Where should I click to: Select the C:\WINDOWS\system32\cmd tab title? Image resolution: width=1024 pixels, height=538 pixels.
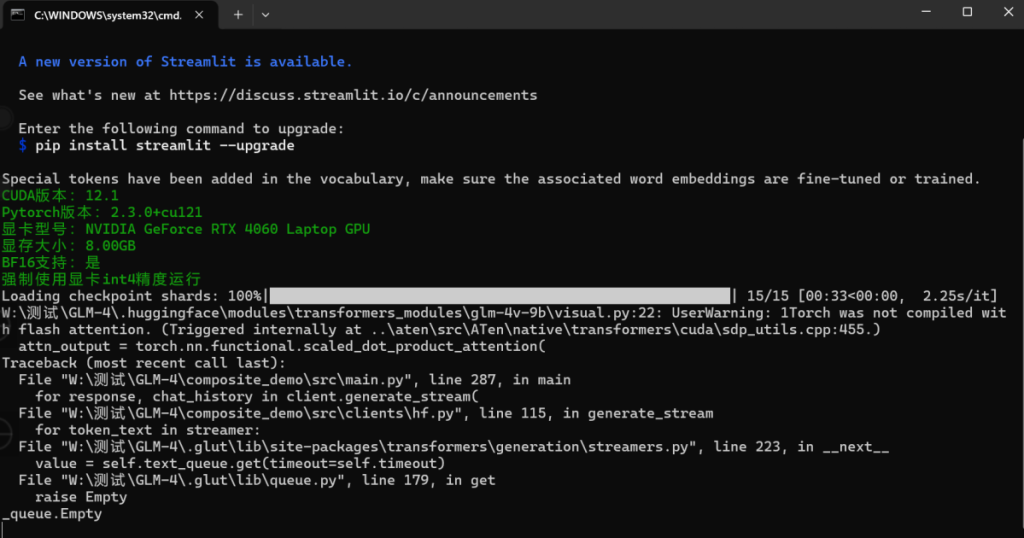pyautogui.click(x=104, y=15)
